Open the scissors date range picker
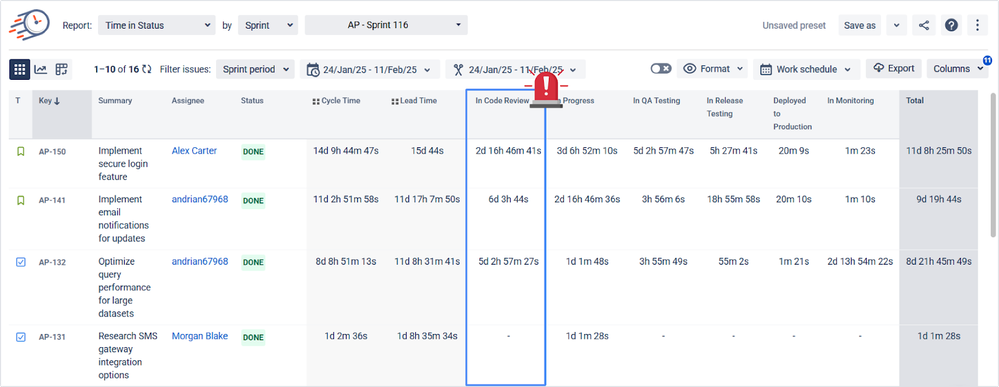 (x=515, y=69)
